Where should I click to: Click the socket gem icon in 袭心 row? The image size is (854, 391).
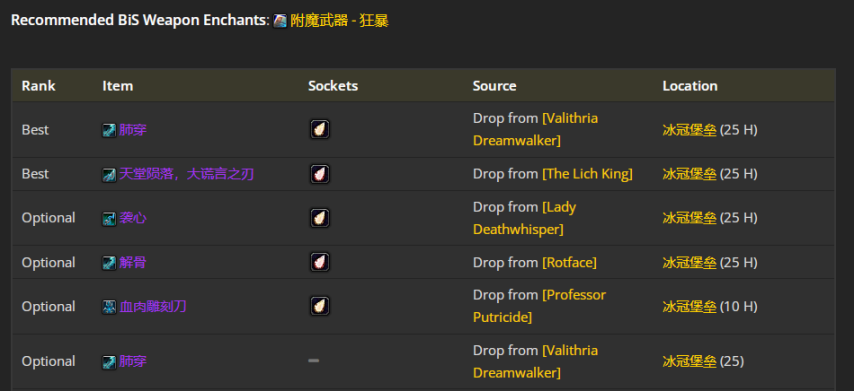(320, 218)
